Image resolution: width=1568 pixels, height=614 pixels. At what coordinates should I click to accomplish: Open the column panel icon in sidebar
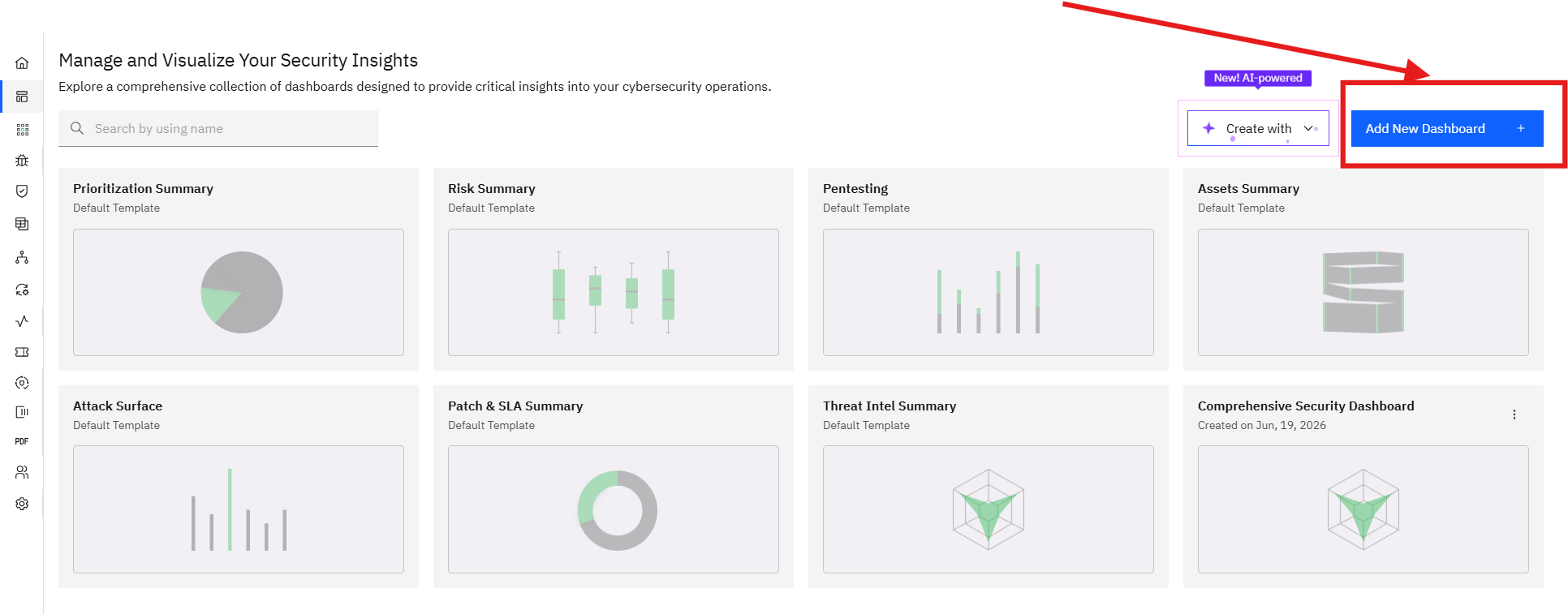(x=22, y=412)
